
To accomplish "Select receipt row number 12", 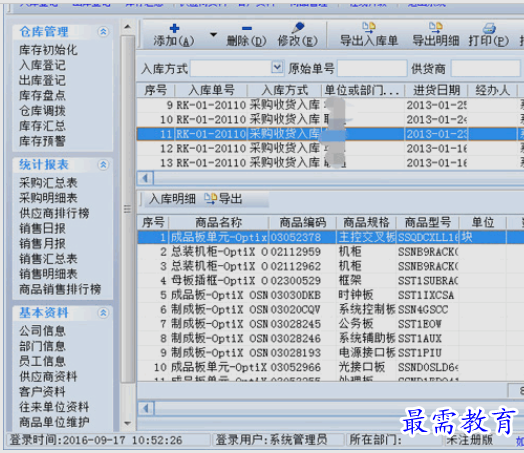I will (x=330, y=149).
